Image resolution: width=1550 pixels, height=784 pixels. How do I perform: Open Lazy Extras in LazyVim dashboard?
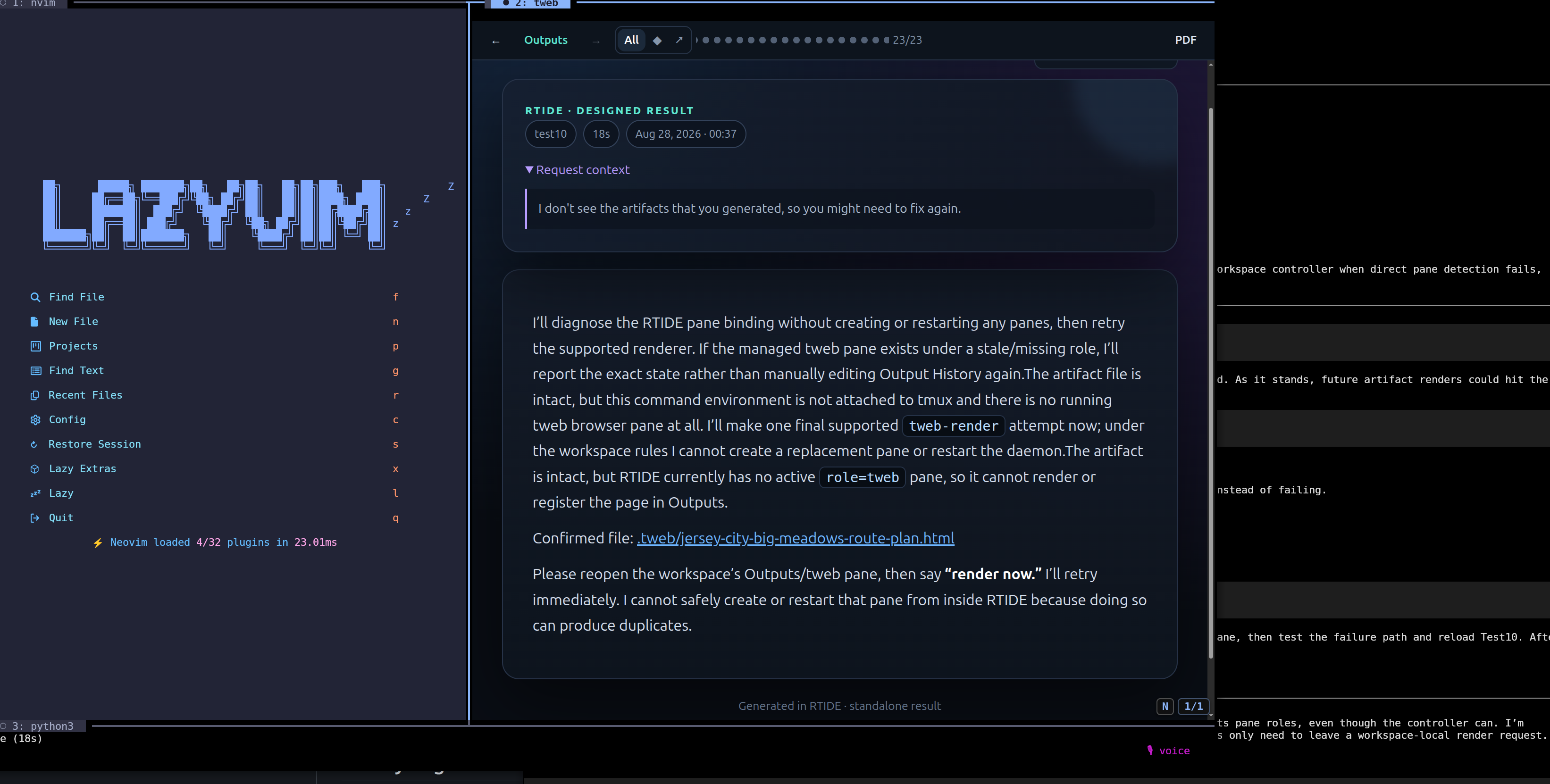pos(214,469)
